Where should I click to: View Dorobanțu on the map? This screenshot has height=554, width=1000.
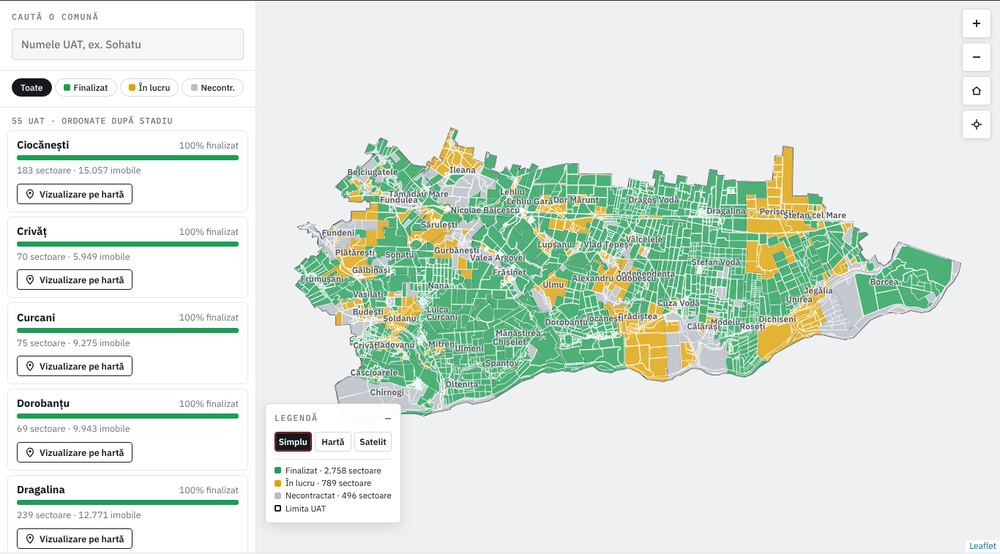tap(75, 453)
